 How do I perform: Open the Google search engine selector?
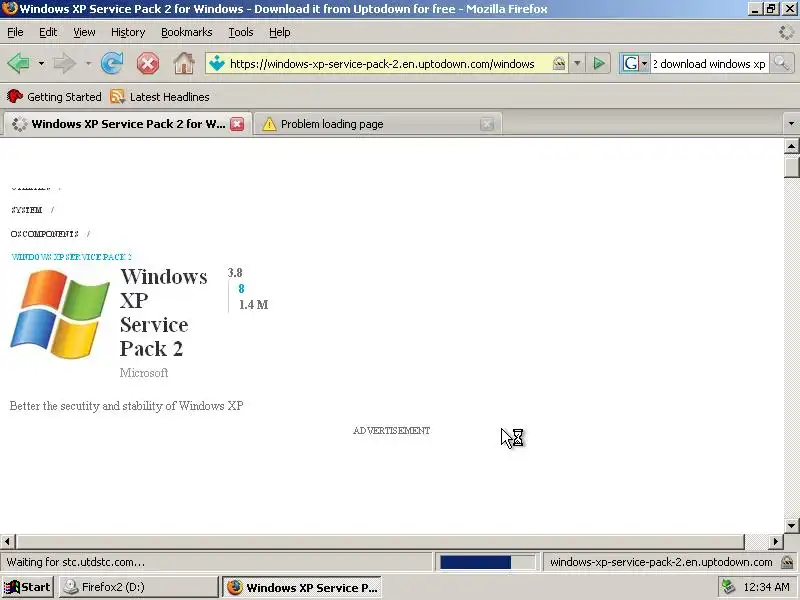click(x=635, y=64)
